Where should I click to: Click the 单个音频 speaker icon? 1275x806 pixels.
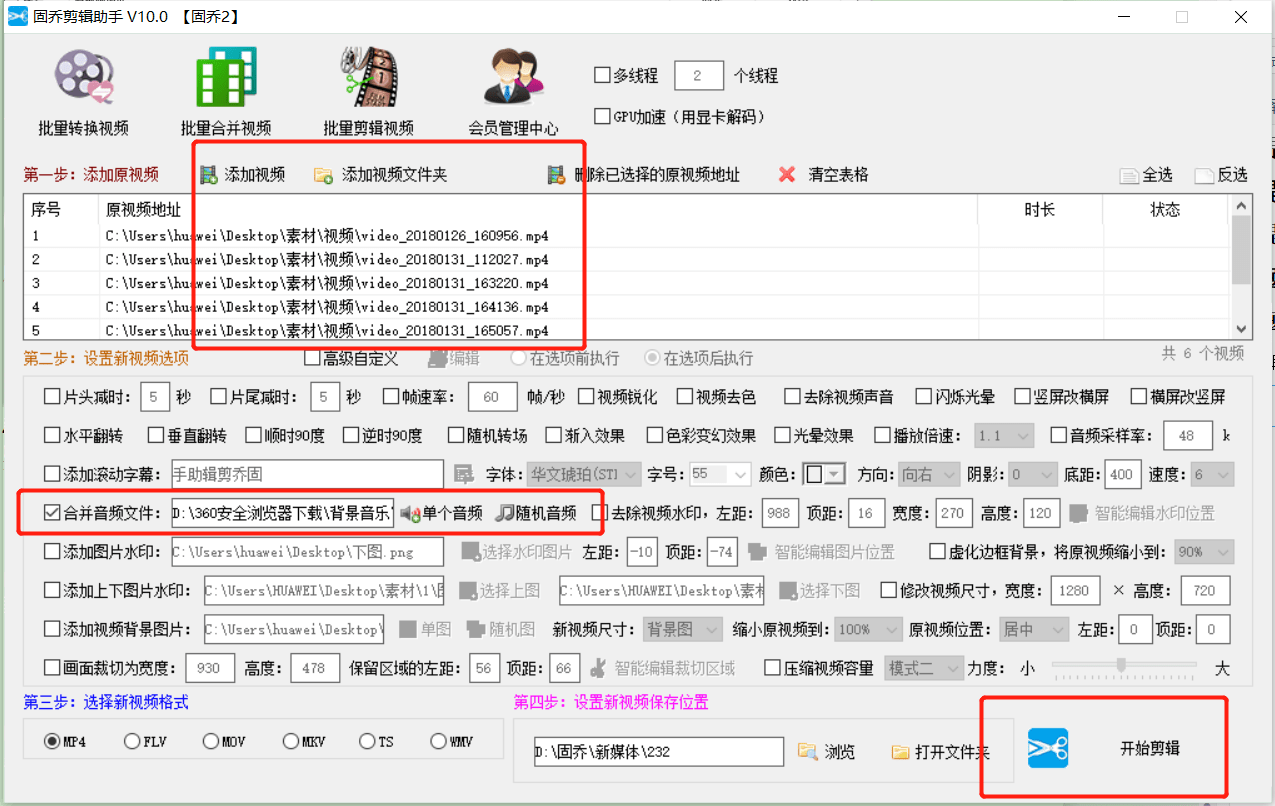410,513
